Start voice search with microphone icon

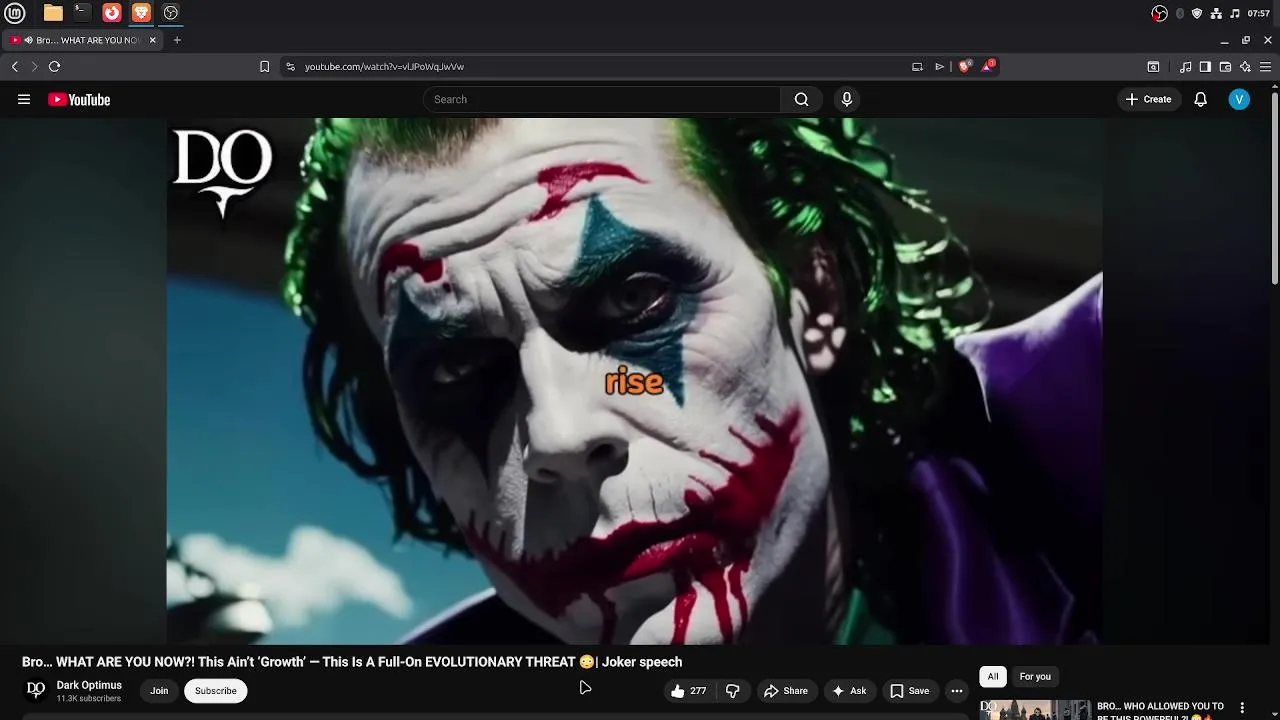click(x=847, y=99)
